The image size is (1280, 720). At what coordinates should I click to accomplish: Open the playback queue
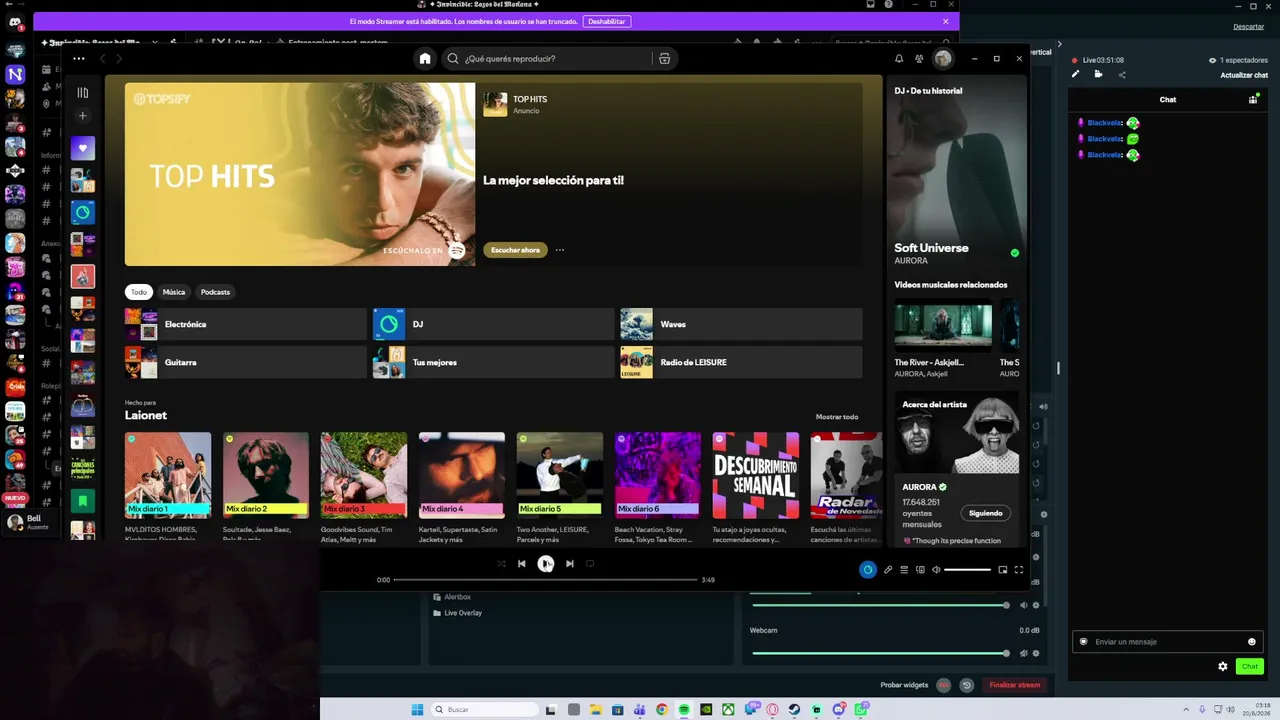click(x=904, y=570)
